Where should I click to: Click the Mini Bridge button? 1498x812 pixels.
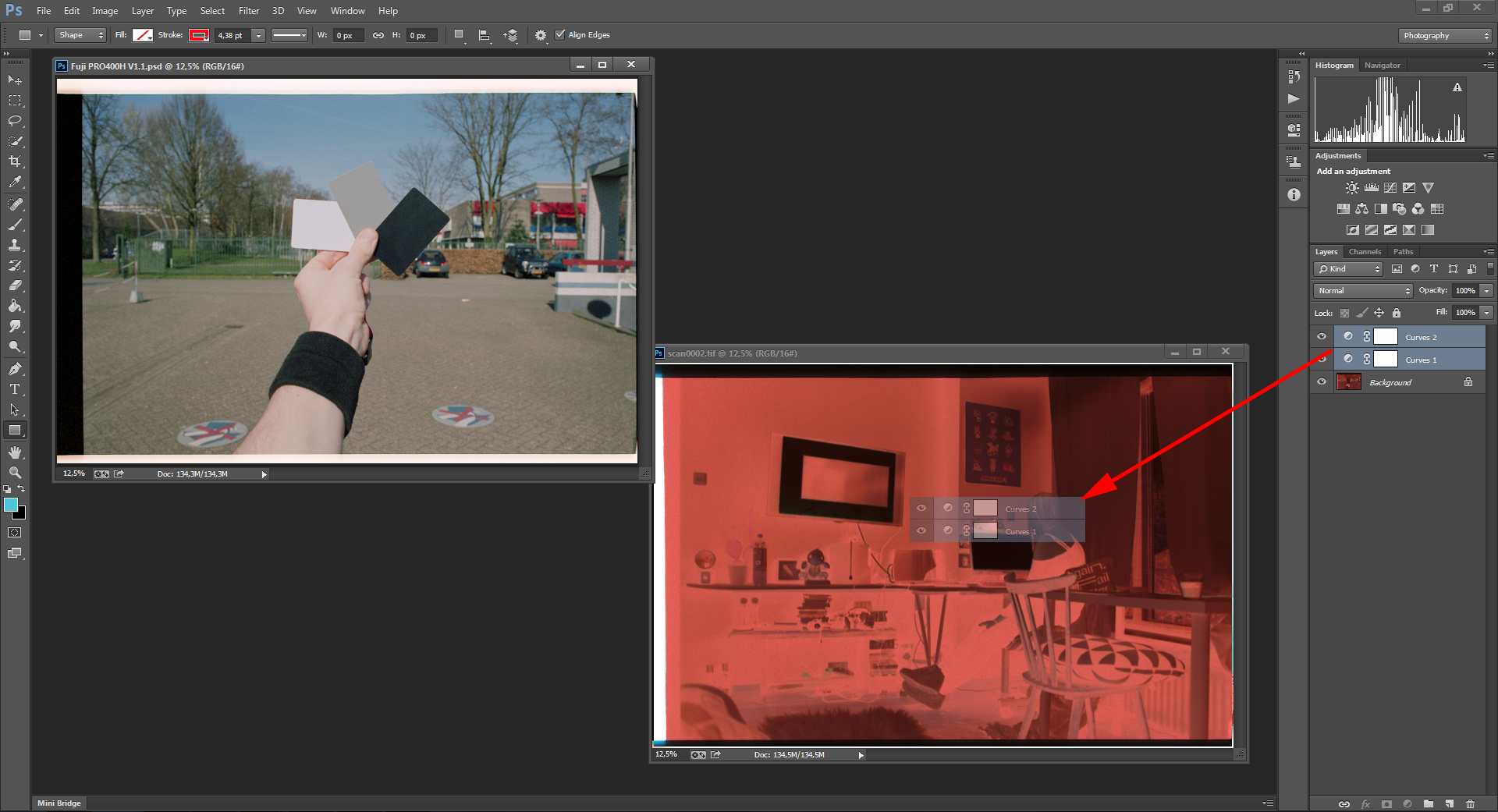[x=59, y=803]
